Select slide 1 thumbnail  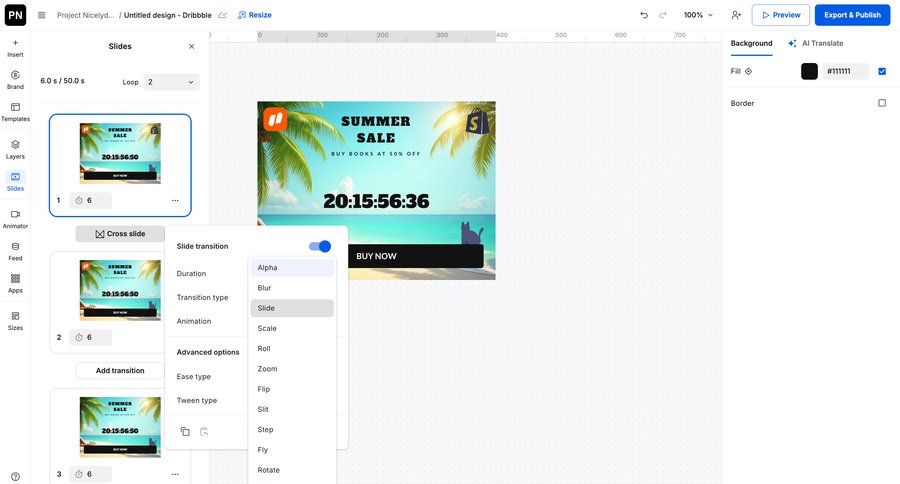120,153
